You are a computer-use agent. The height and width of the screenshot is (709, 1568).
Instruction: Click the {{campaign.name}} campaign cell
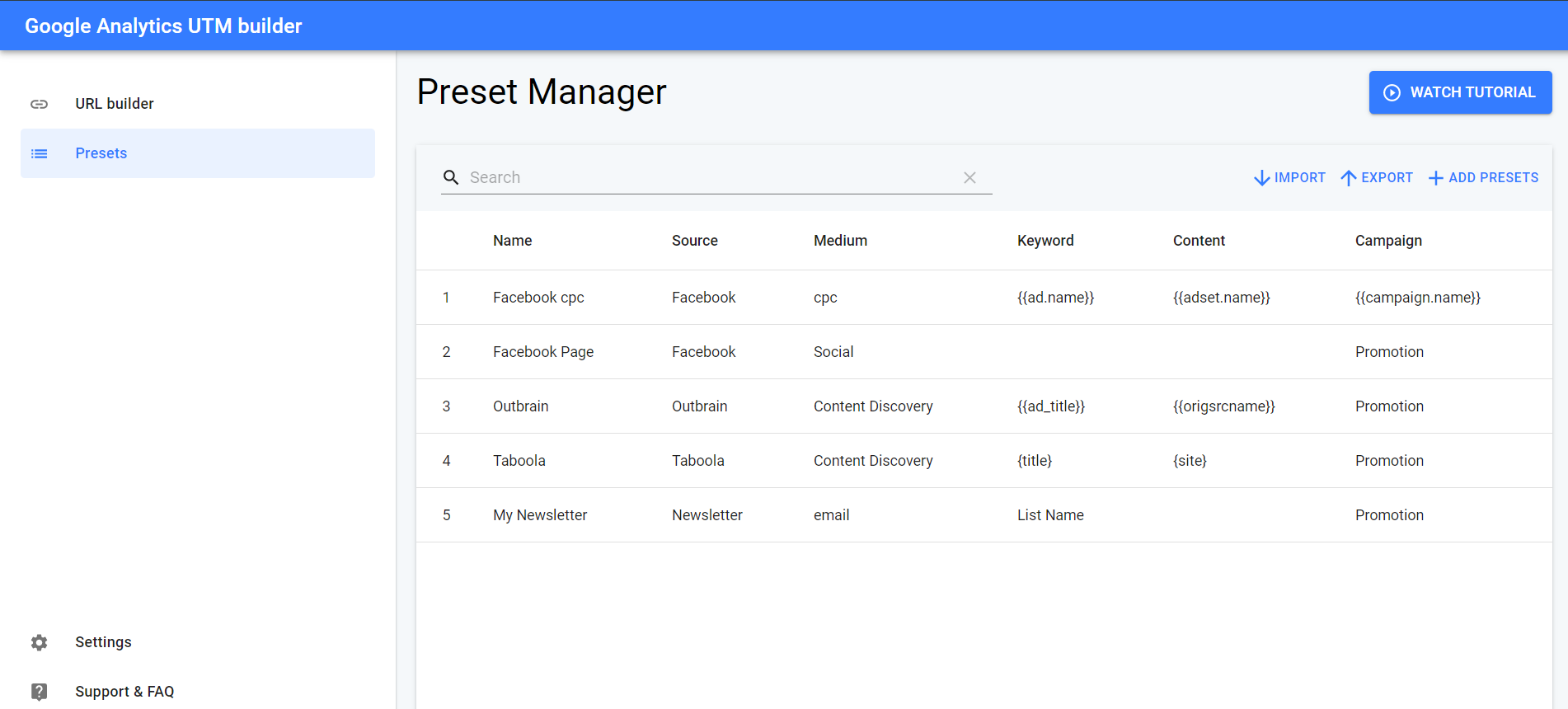click(1418, 298)
